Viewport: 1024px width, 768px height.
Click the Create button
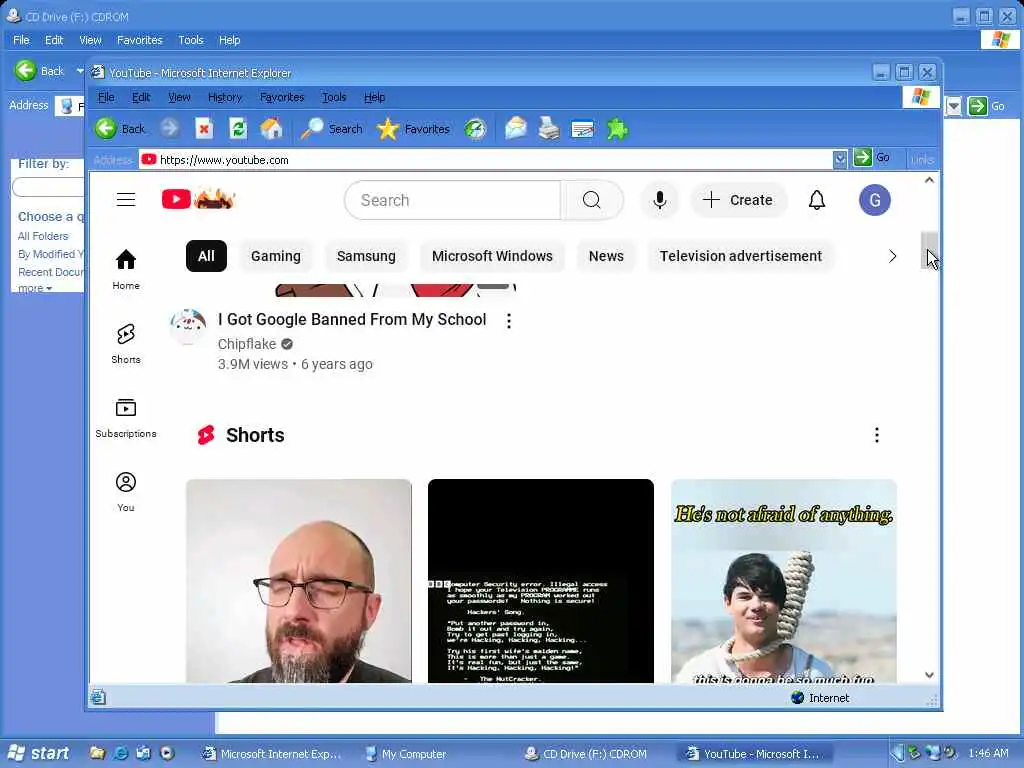pyautogui.click(x=739, y=200)
